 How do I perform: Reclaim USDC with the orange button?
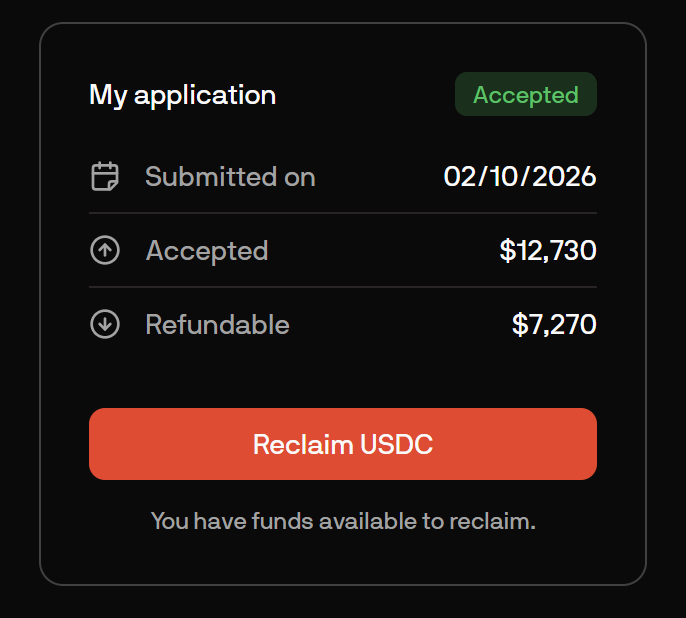(343, 444)
